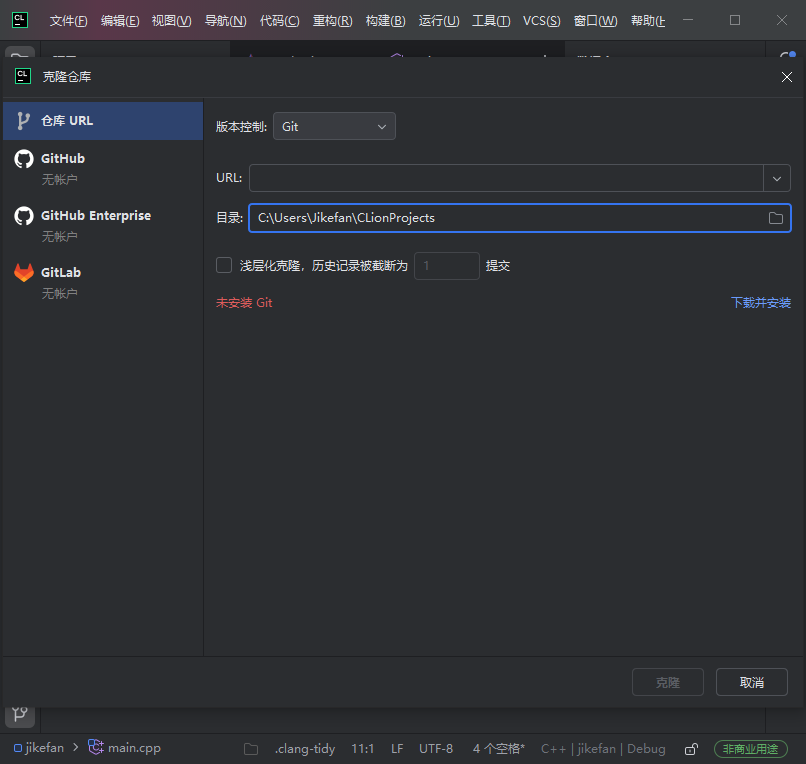
Task: Open the Git tool window icon at bottom left
Action: pos(20,714)
